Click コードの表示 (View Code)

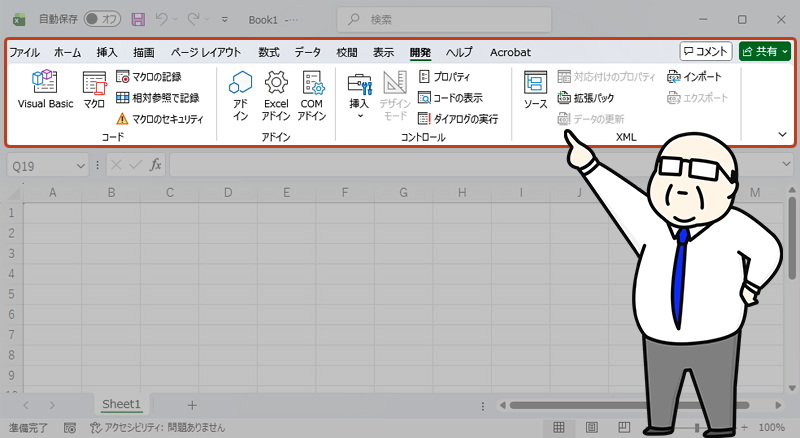click(x=450, y=98)
